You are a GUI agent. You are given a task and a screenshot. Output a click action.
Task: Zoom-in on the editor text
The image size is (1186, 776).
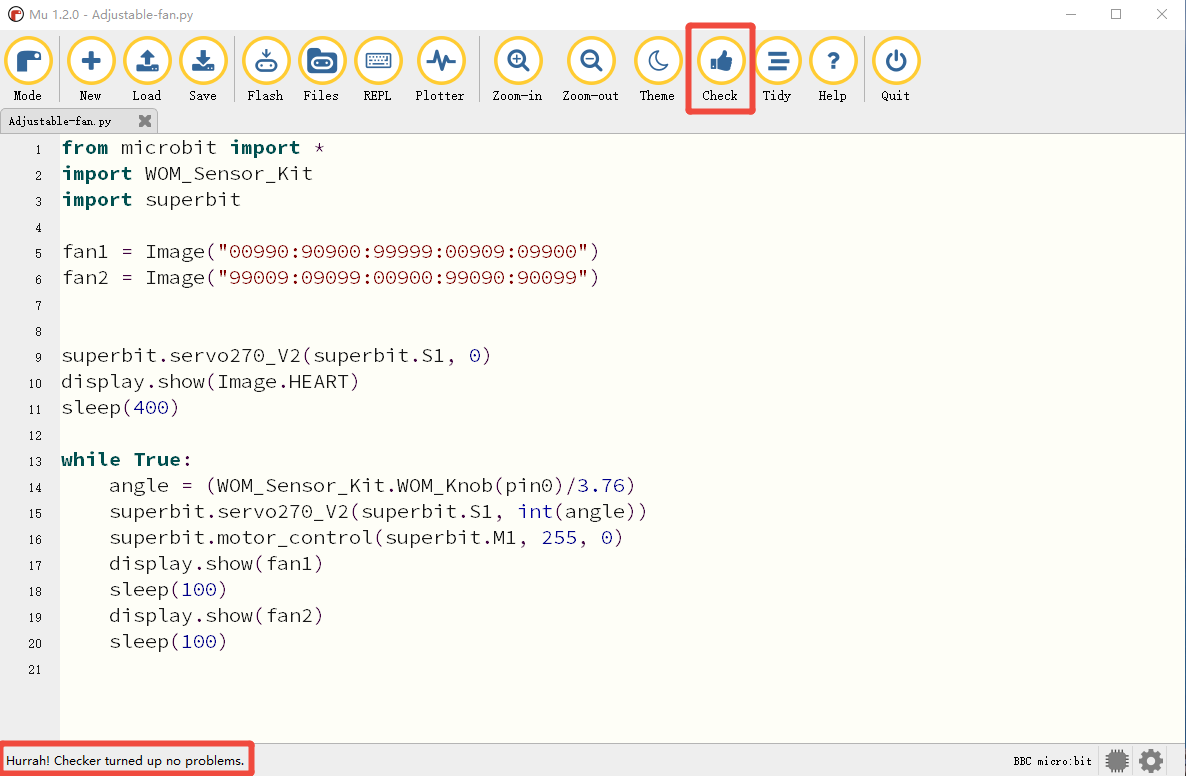coord(517,70)
